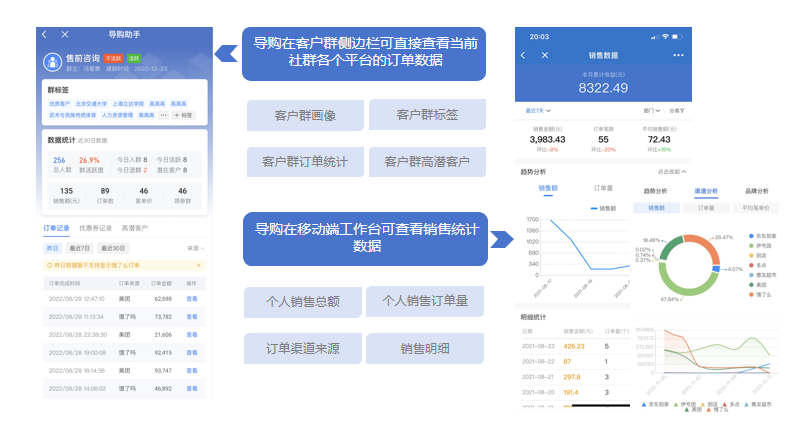This screenshot has width=810, height=435.
Task: View order from 2022/08/28 19:00:08
Action: (192, 353)
